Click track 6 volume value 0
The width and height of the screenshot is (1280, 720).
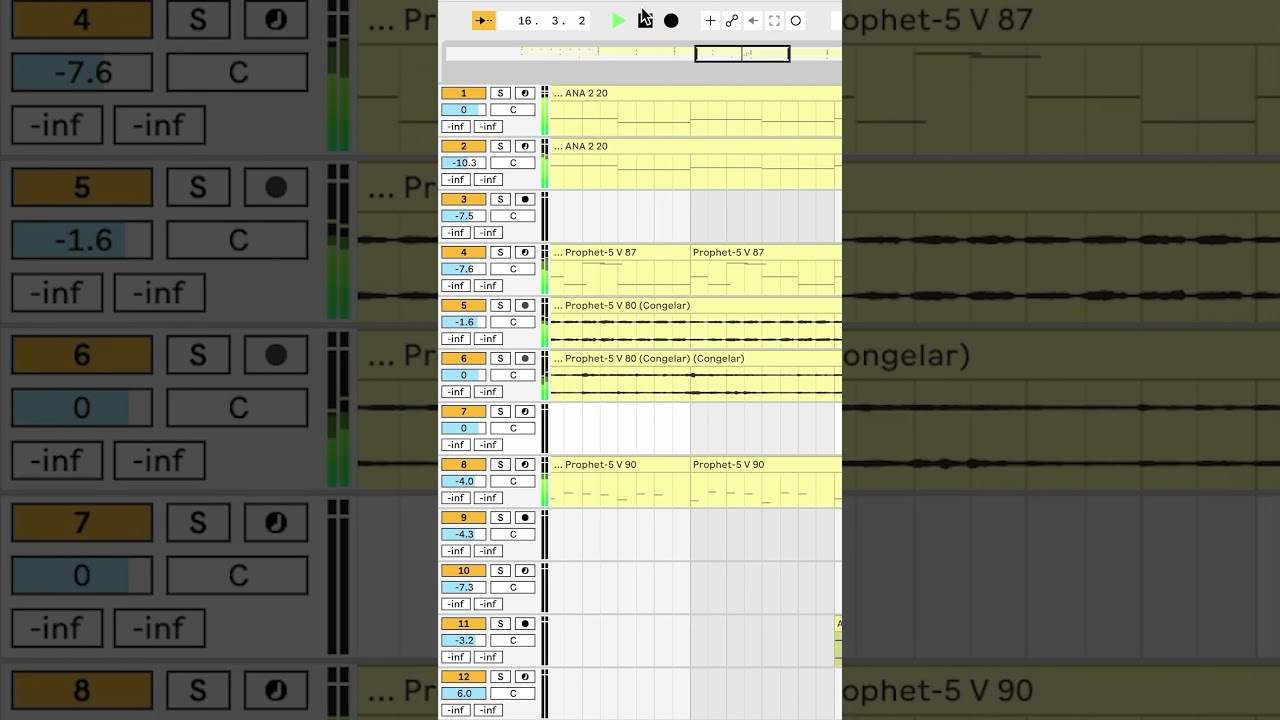tap(464, 375)
